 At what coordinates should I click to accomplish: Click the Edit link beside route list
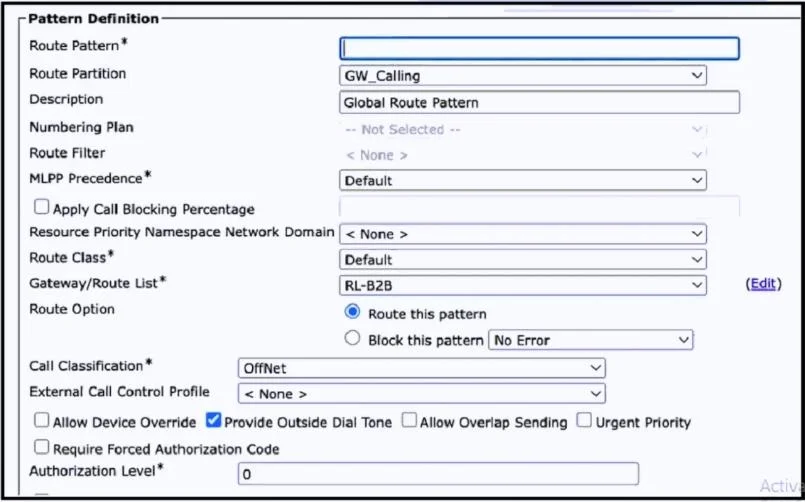763,284
